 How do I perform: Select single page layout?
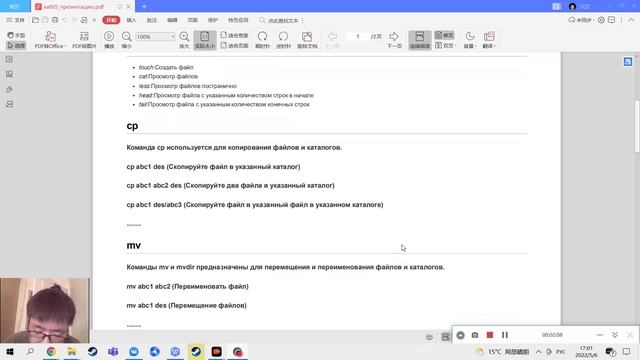tap(444, 36)
